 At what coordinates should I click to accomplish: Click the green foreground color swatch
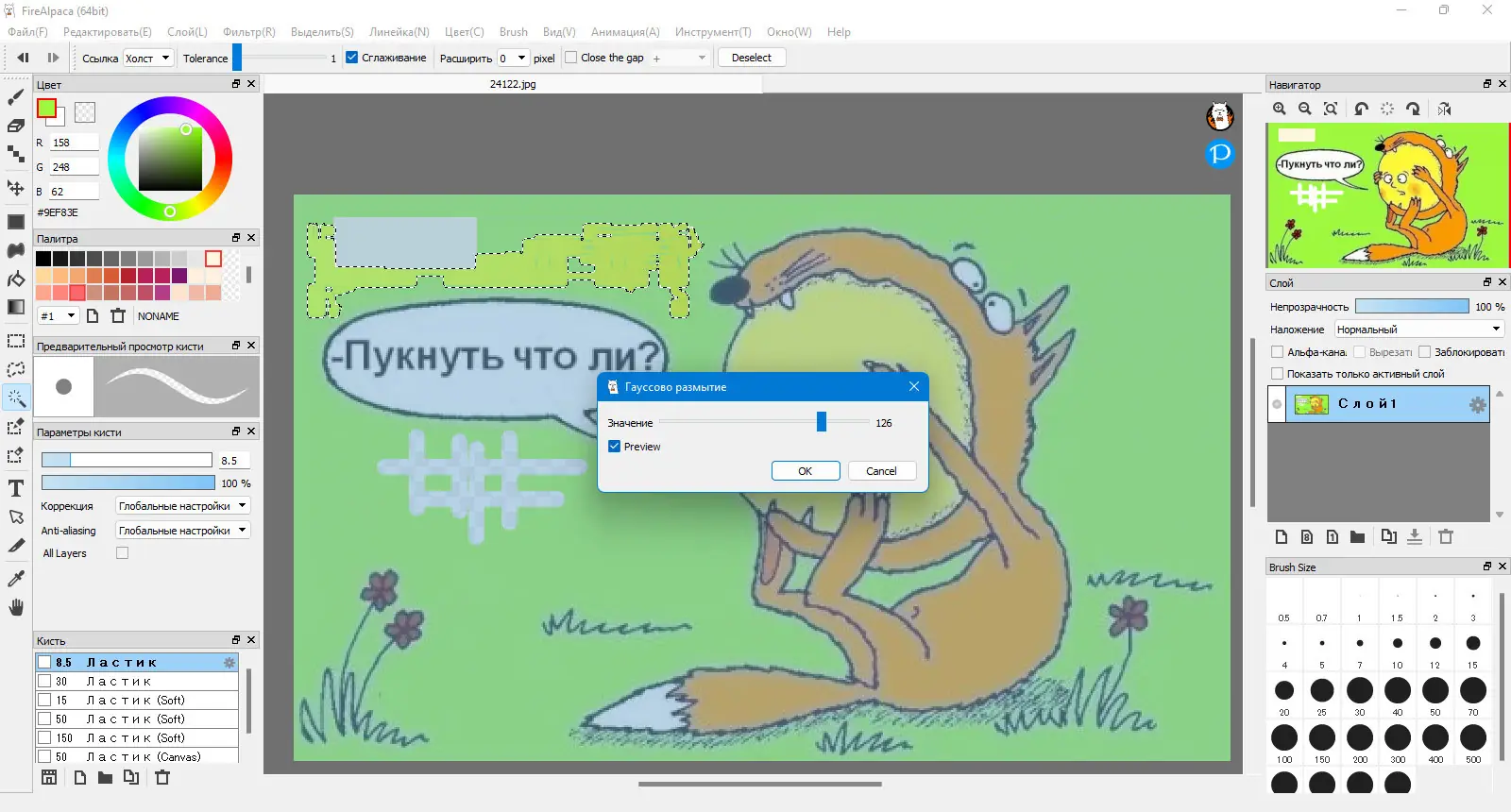[46, 109]
